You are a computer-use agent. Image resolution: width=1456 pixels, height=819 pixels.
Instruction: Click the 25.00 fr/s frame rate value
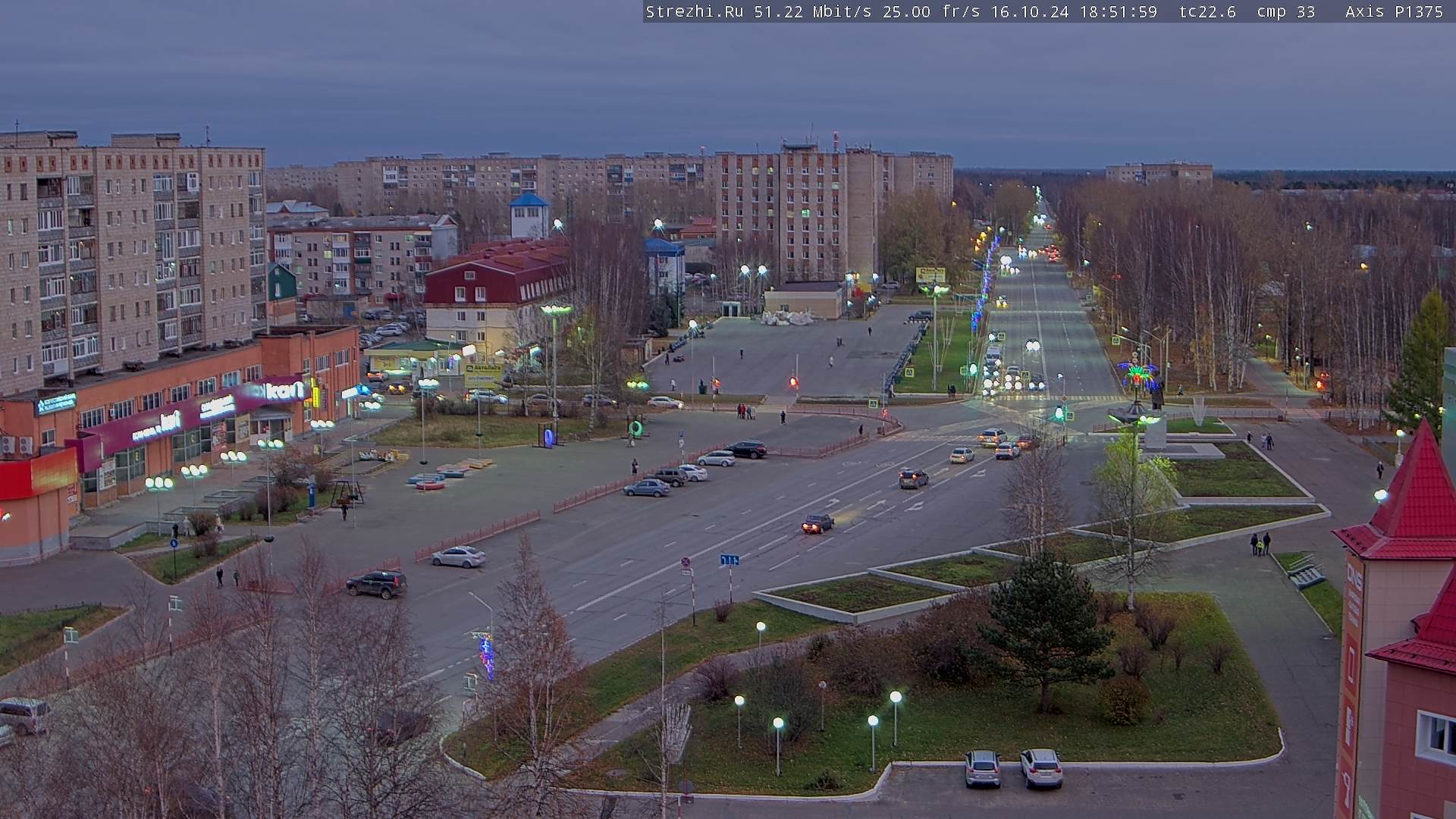pyautogui.click(x=931, y=11)
